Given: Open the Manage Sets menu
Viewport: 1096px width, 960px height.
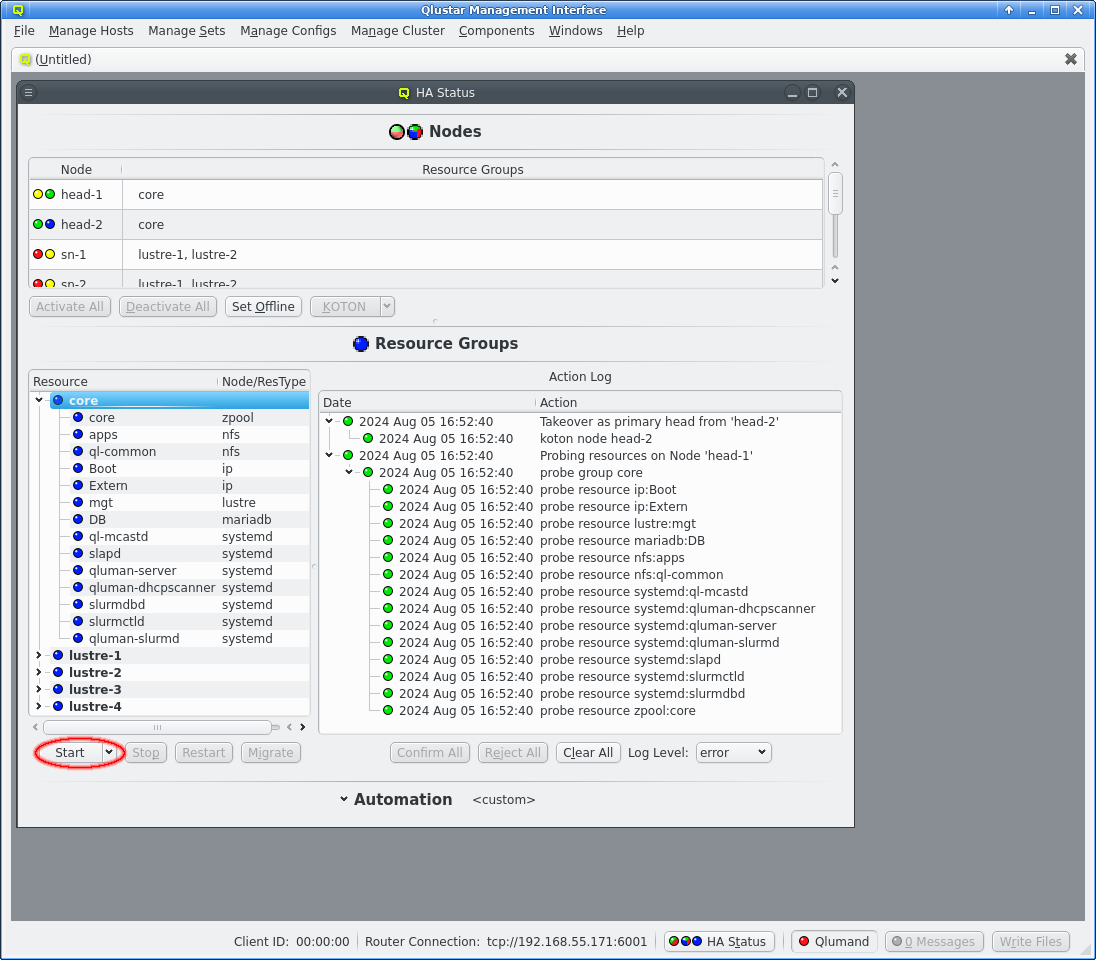Looking at the screenshot, I should (187, 31).
